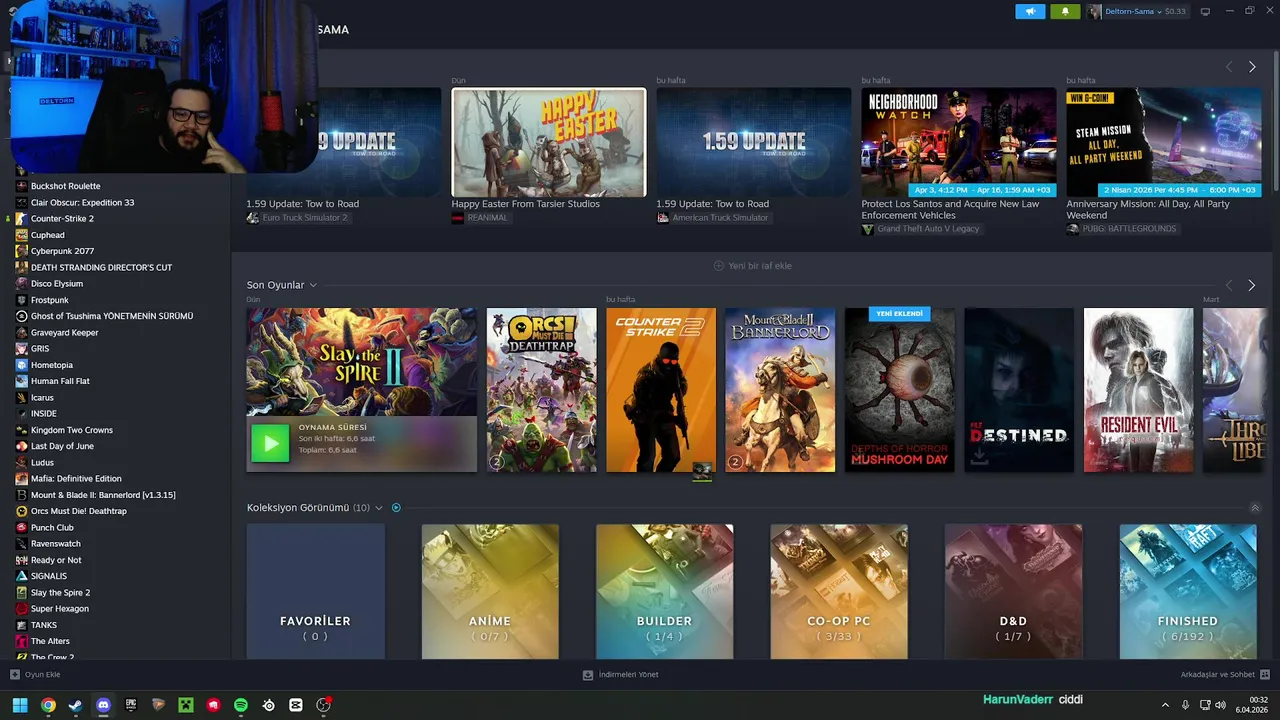This screenshot has width=1280, height=720.
Task: Click Oyun Ekle to add a game
Action: coord(35,674)
